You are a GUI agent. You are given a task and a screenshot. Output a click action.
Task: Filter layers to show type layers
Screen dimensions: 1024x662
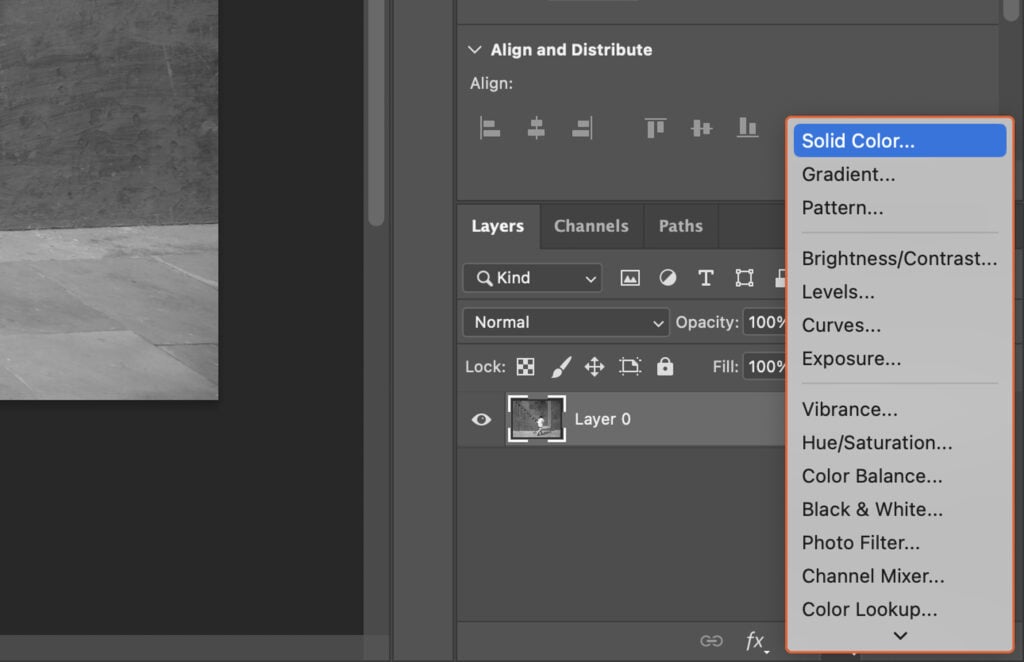pos(706,277)
